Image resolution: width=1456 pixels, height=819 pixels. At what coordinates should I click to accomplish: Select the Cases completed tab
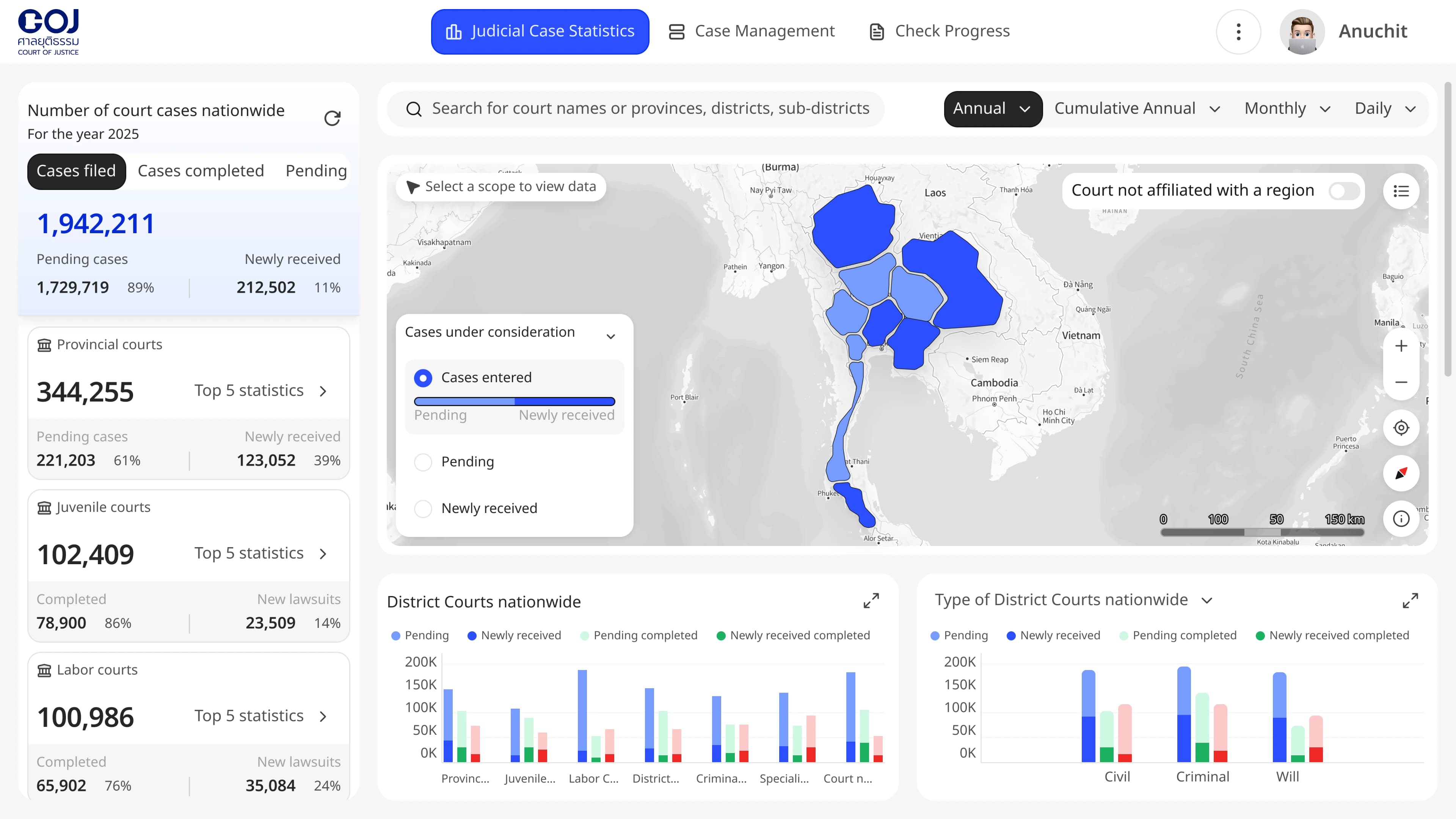201,171
